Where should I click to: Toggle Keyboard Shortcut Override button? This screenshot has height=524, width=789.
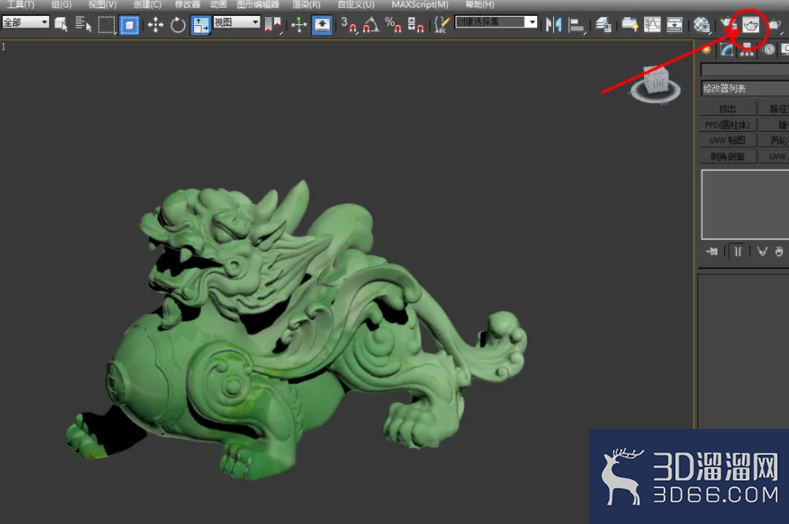(x=322, y=25)
